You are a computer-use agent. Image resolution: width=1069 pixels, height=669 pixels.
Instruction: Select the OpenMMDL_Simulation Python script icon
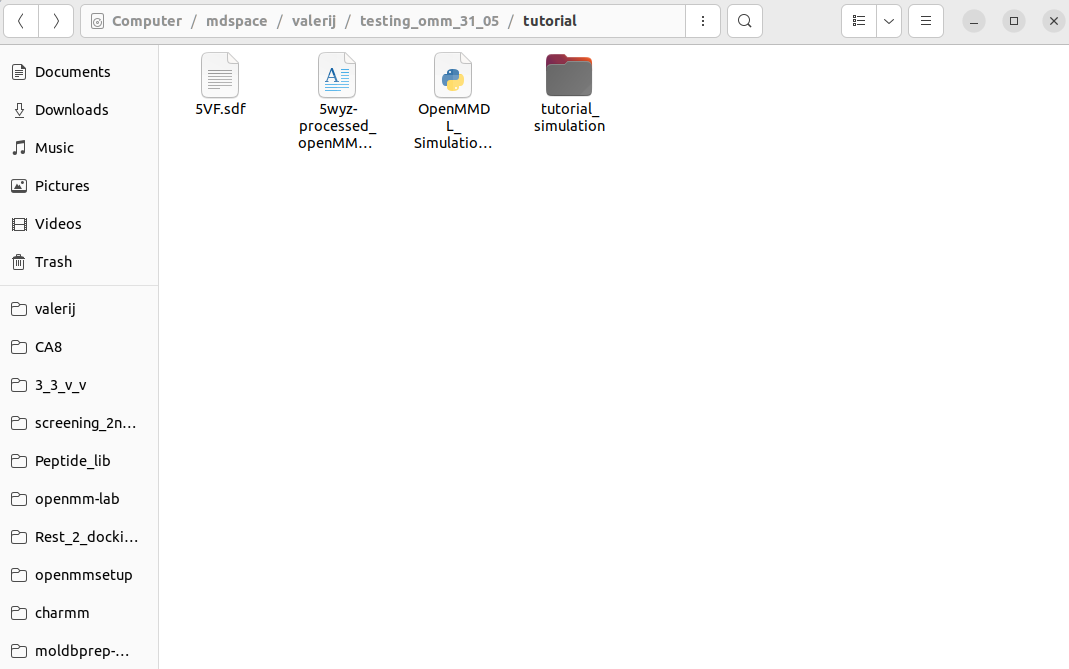coord(453,75)
